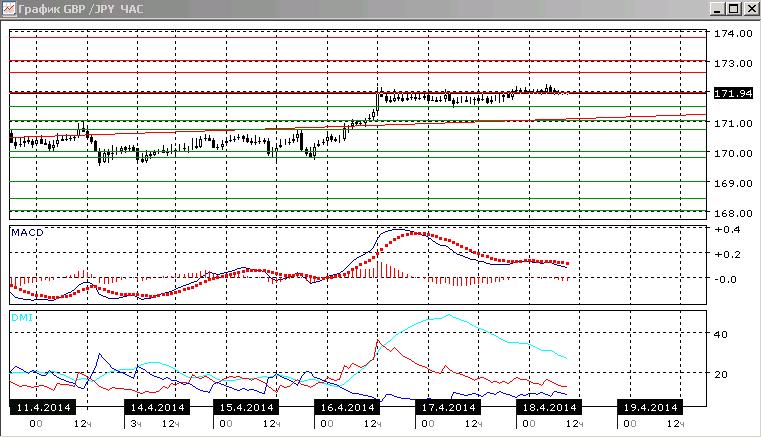Click the DMI scale value 40
This screenshot has width=761, height=437.
pos(720,335)
